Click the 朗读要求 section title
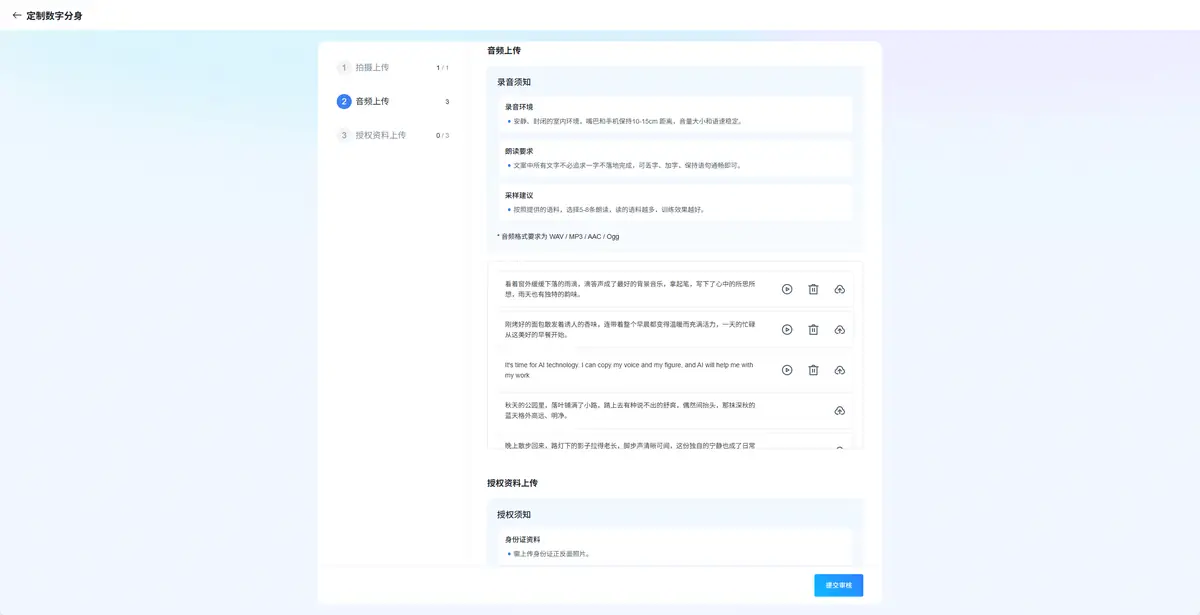This screenshot has height=615, width=1200. (519, 151)
